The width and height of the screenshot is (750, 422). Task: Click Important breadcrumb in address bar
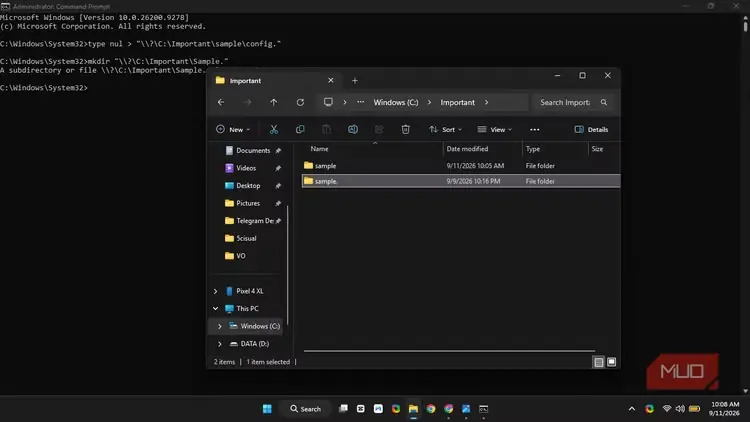pos(457,102)
